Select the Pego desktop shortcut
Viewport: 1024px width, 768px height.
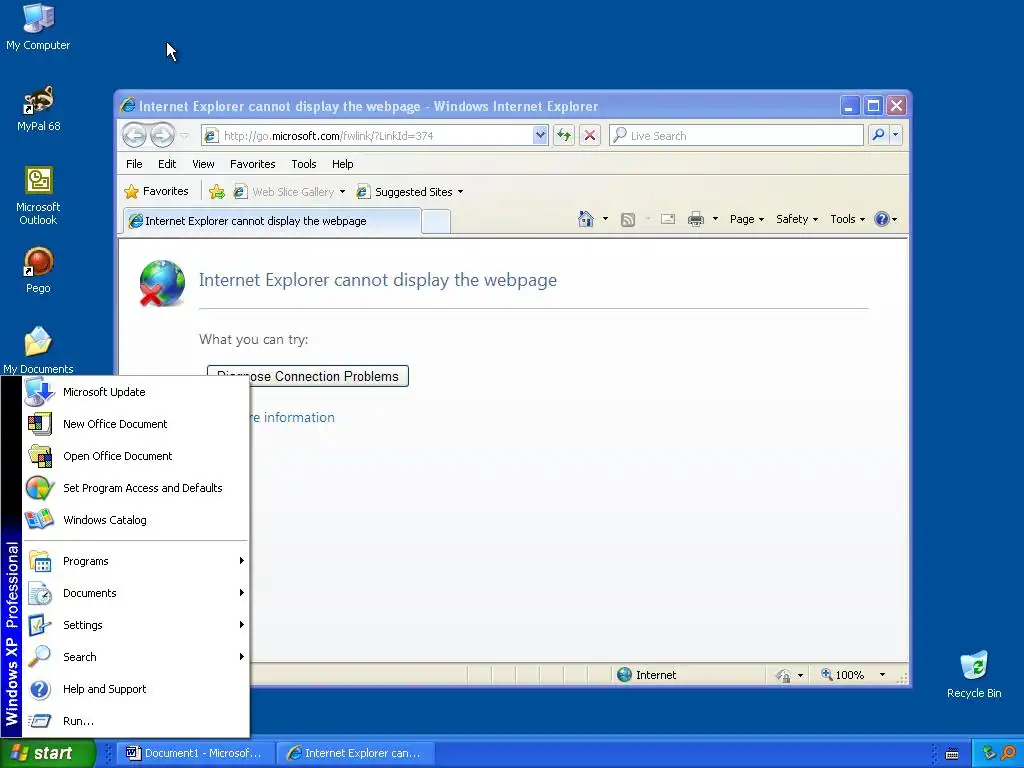38,270
